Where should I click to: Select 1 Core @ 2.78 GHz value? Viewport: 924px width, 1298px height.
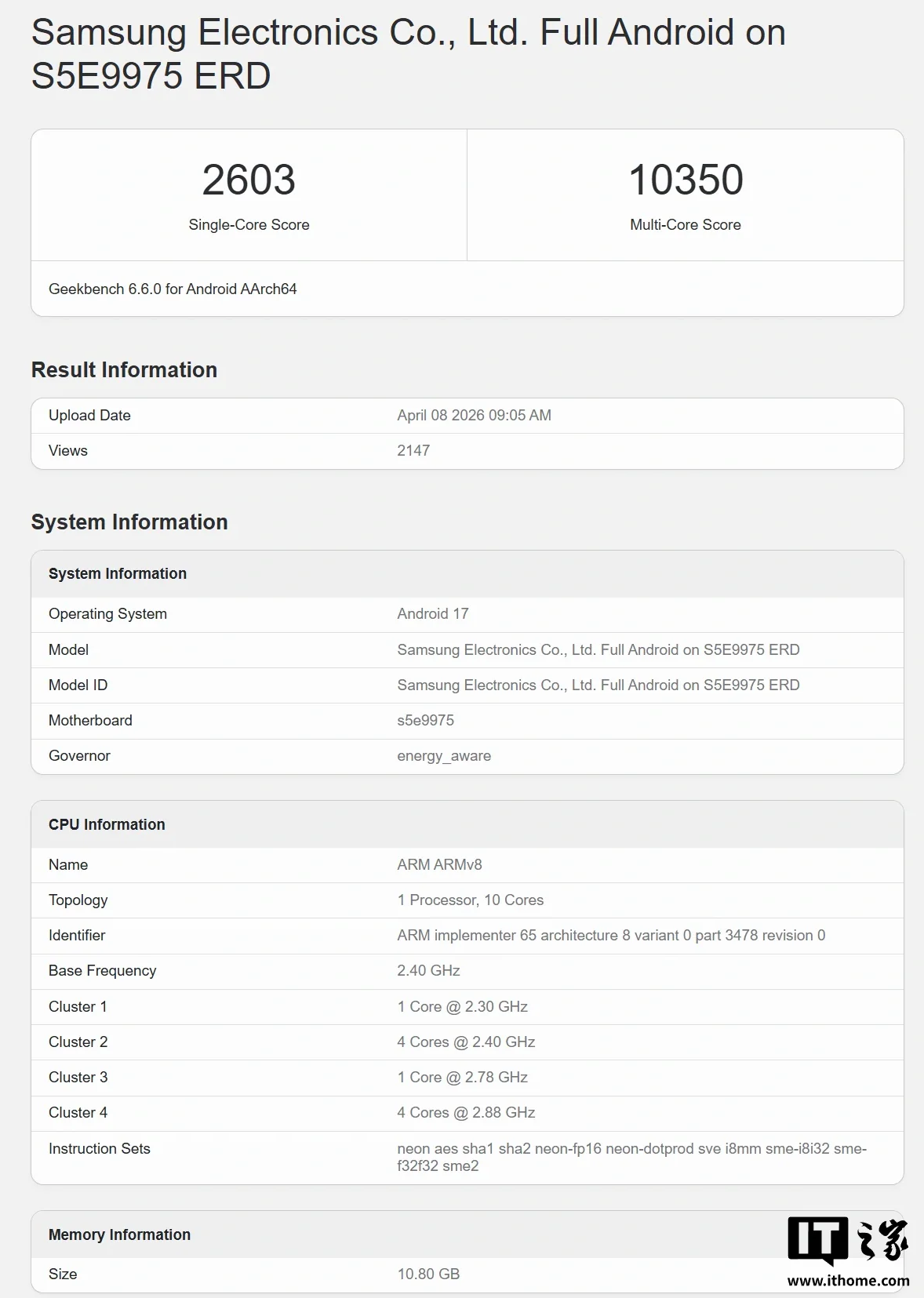pyautogui.click(x=463, y=1078)
